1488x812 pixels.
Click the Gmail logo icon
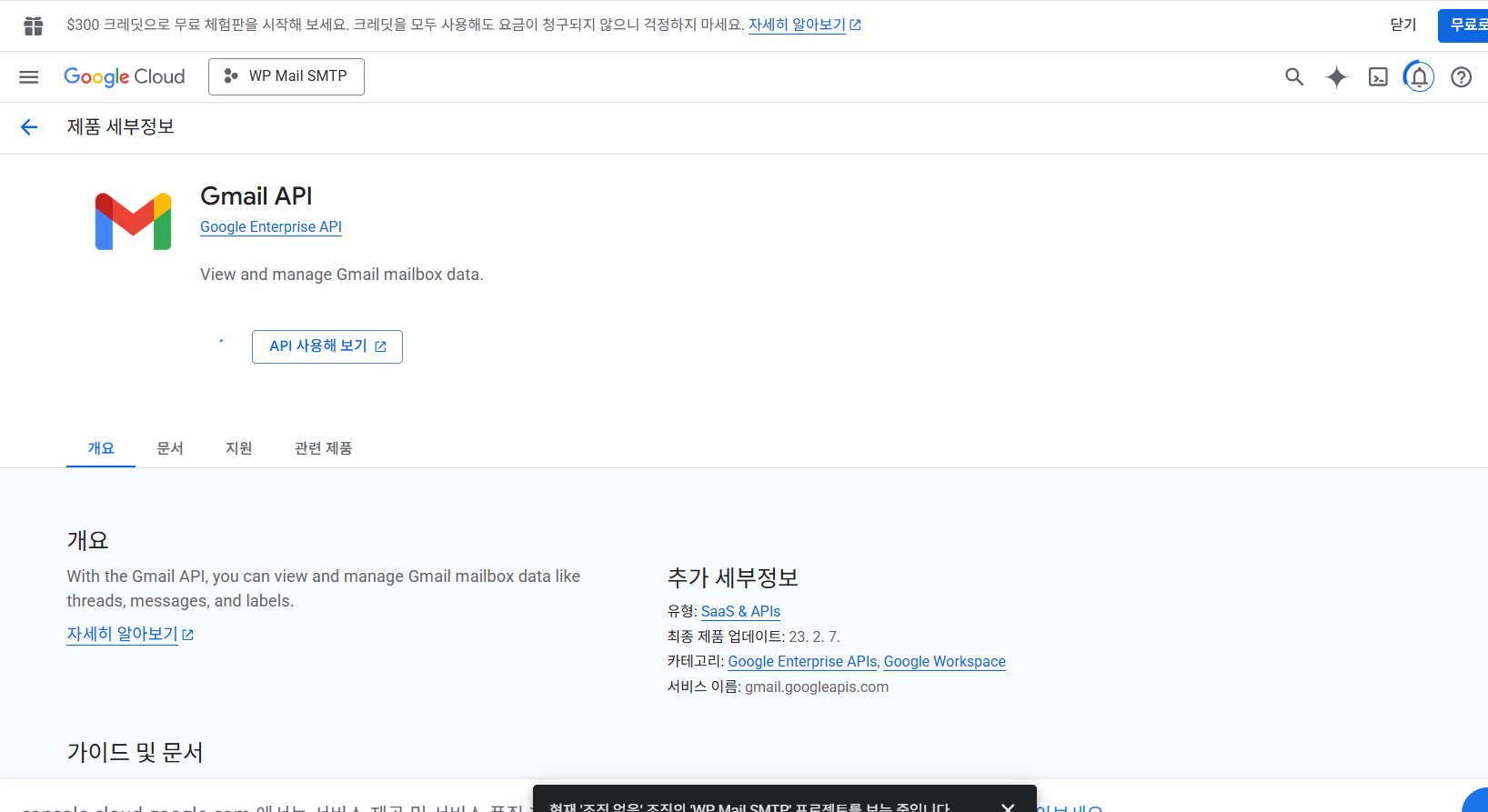(x=133, y=221)
